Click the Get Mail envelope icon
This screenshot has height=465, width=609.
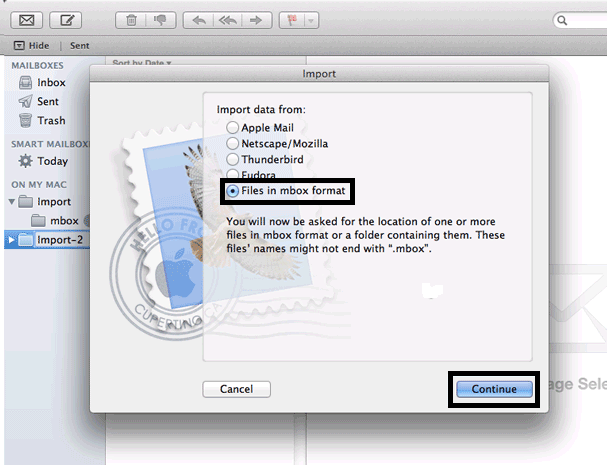[x=26, y=20]
